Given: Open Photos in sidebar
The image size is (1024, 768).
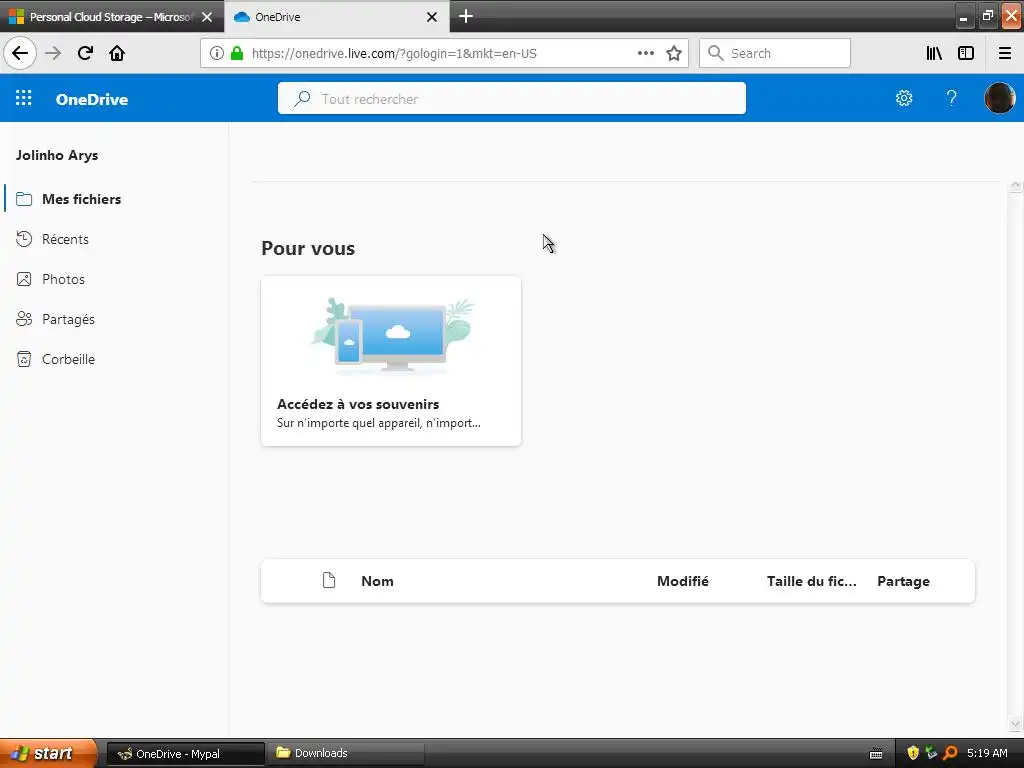Looking at the screenshot, I should tap(63, 279).
